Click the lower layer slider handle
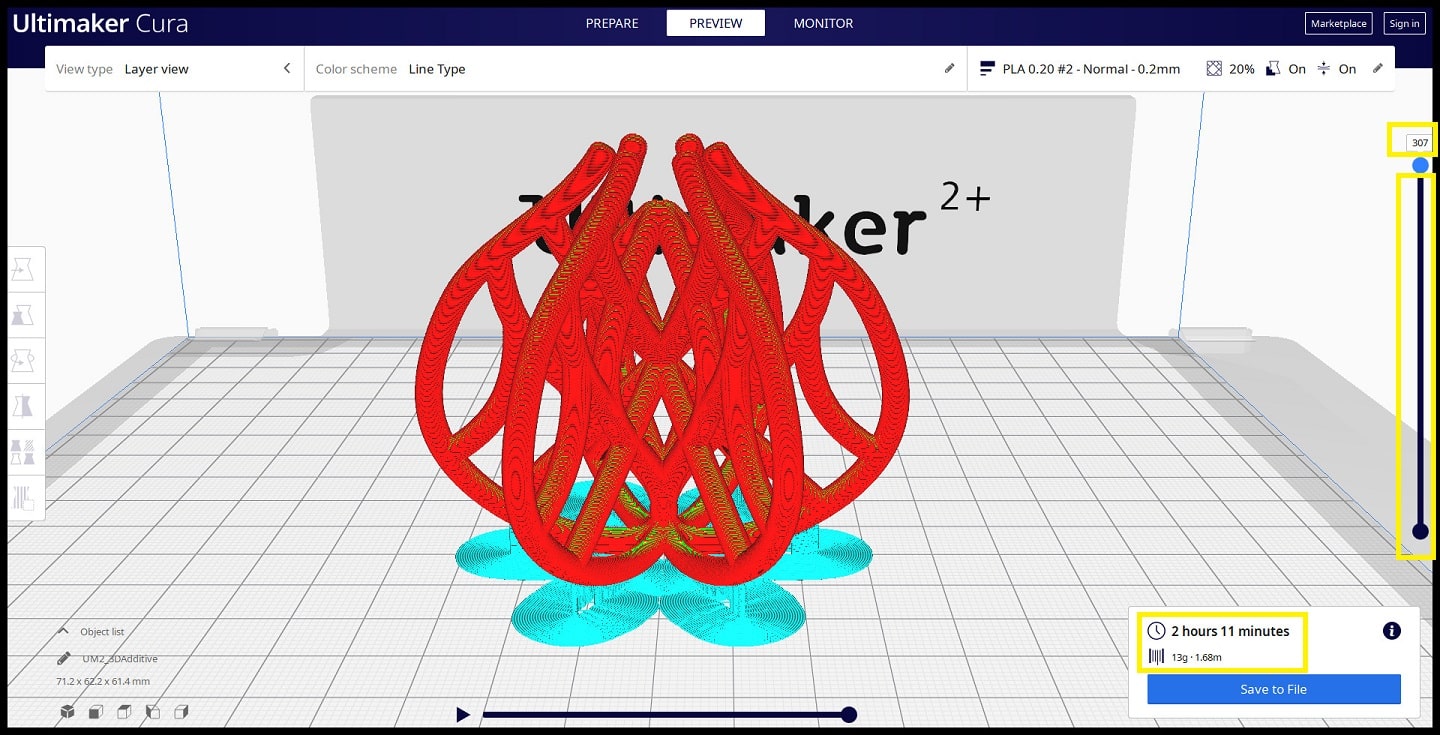The width and height of the screenshot is (1440, 735). tap(1420, 531)
